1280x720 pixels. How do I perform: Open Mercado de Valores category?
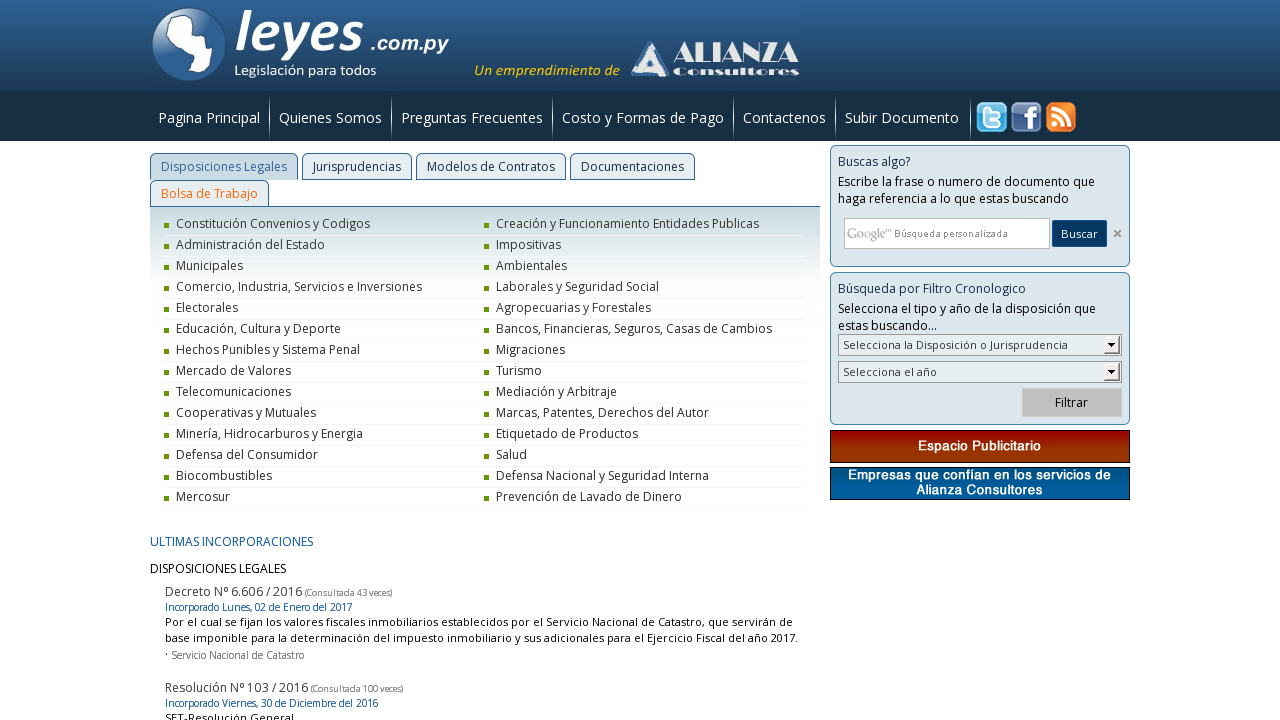(x=234, y=371)
